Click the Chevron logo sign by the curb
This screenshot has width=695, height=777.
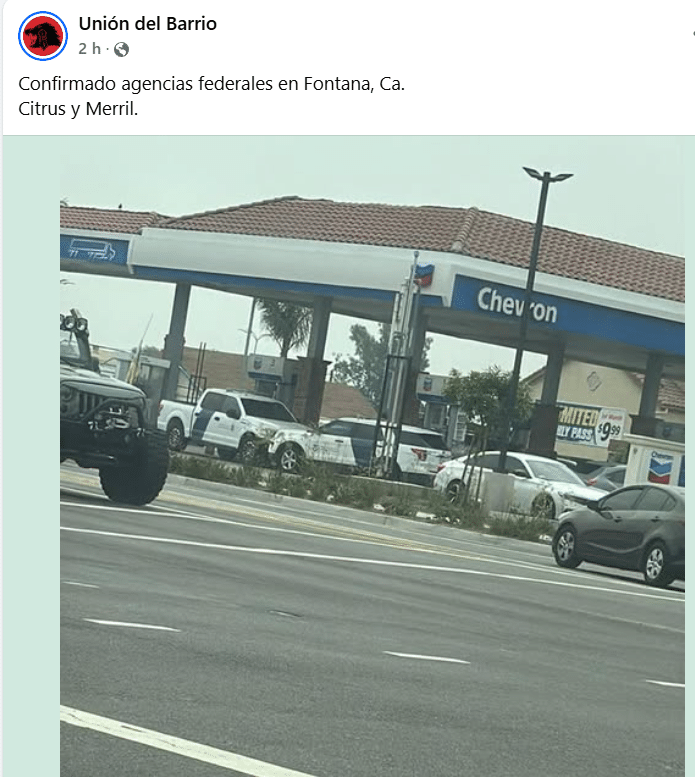660,468
